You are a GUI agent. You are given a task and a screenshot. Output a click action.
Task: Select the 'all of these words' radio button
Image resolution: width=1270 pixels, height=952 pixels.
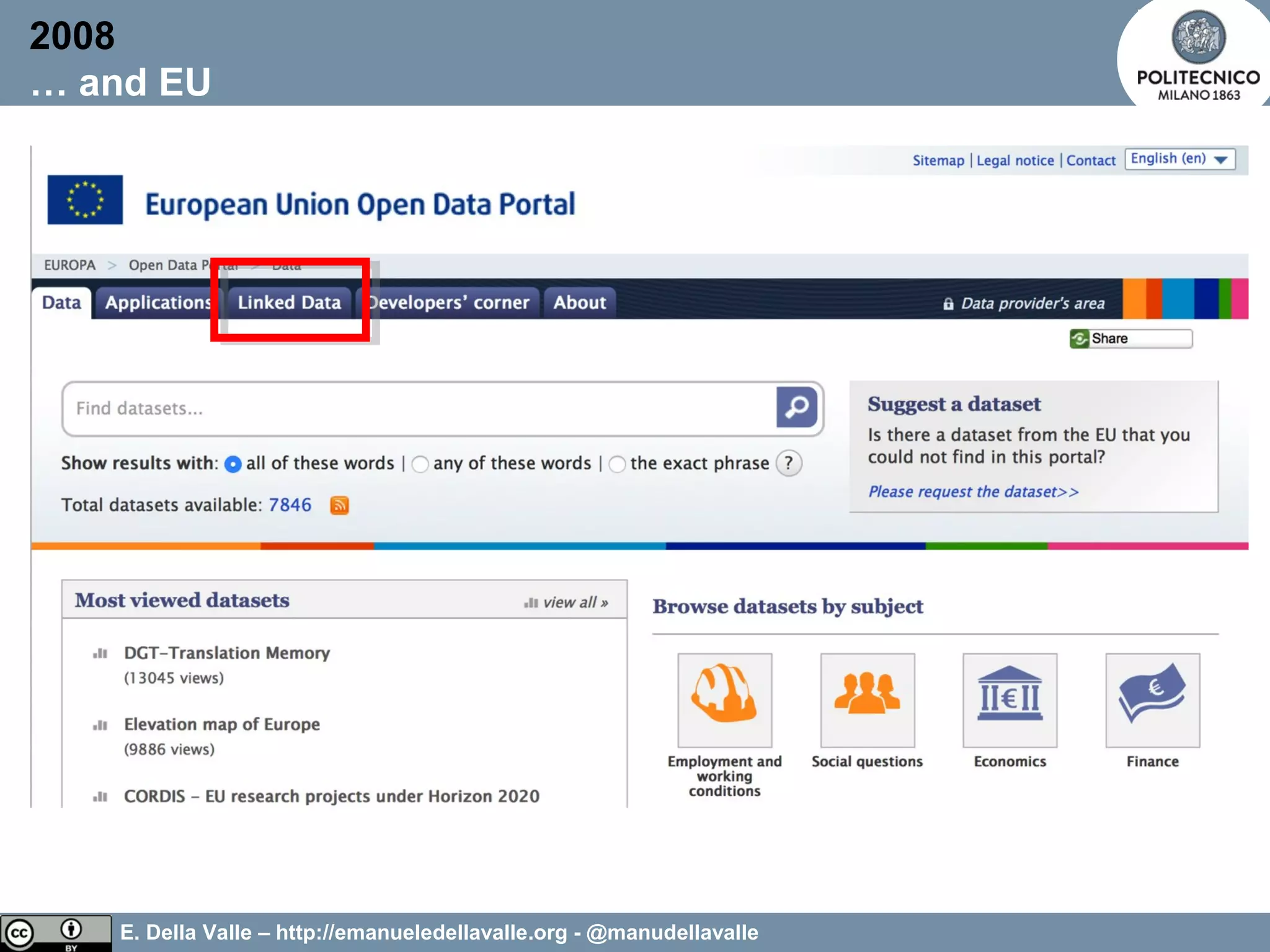coord(233,464)
